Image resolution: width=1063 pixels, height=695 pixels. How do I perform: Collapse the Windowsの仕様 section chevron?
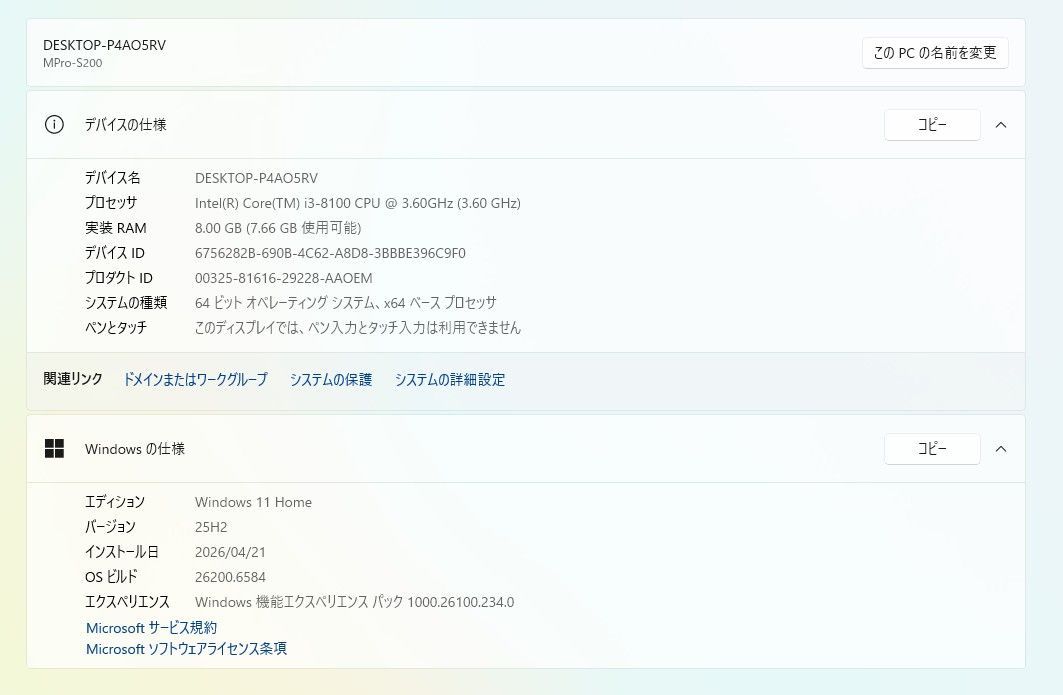coord(1001,449)
